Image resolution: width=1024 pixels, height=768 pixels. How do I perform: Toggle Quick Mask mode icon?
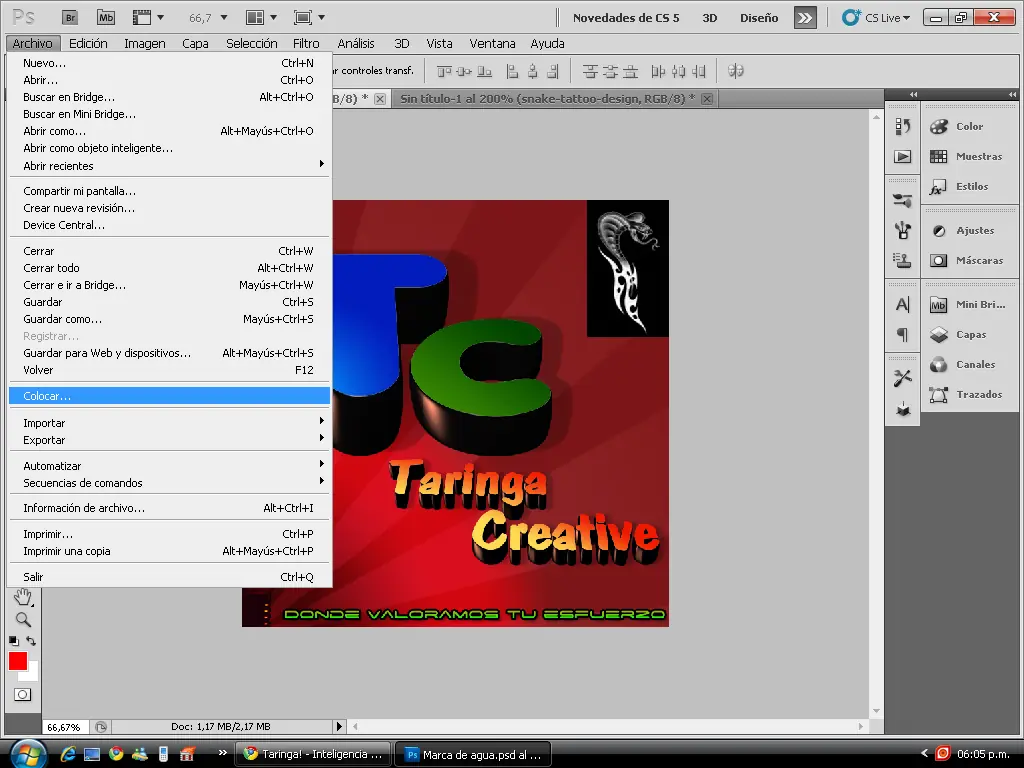tap(22, 695)
